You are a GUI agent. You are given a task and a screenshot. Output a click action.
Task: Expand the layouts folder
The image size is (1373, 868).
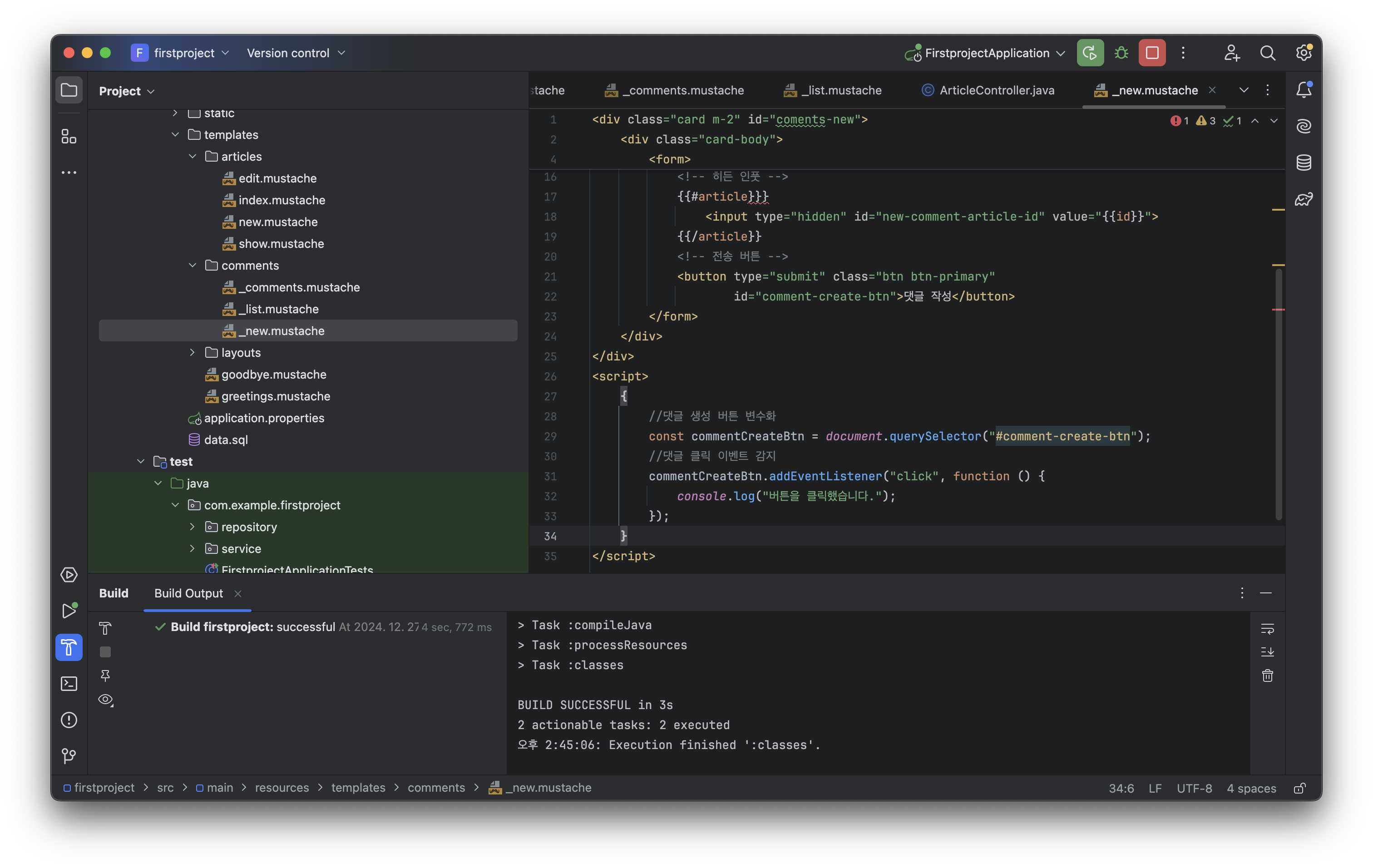click(x=193, y=353)
